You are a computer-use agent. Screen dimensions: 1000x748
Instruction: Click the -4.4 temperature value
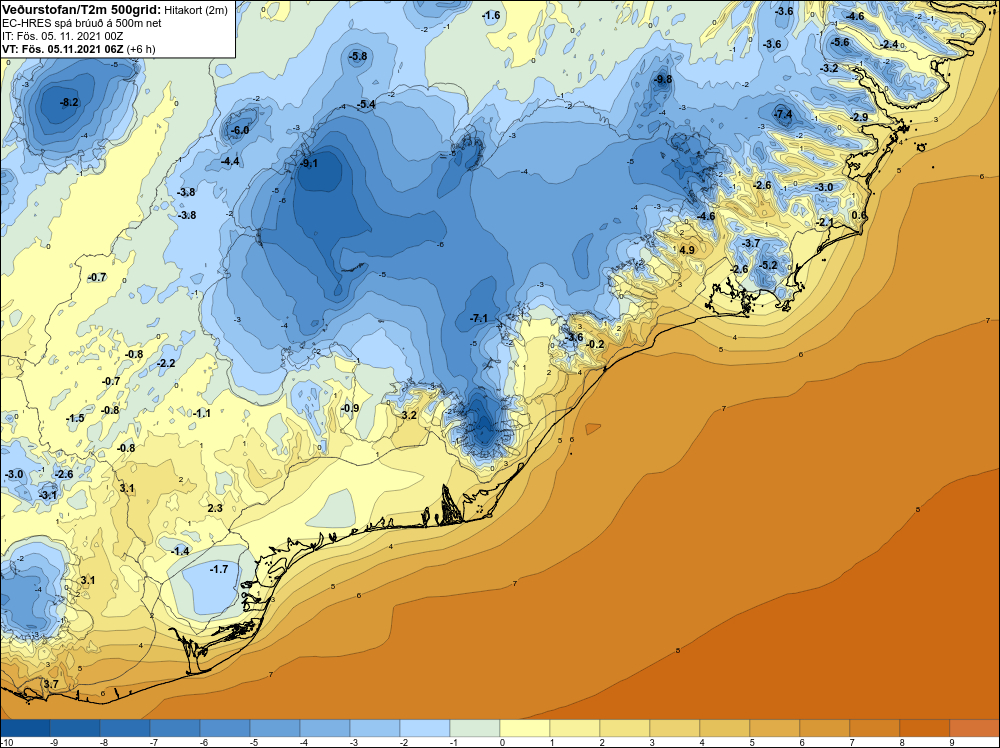(x=230, y=161)
